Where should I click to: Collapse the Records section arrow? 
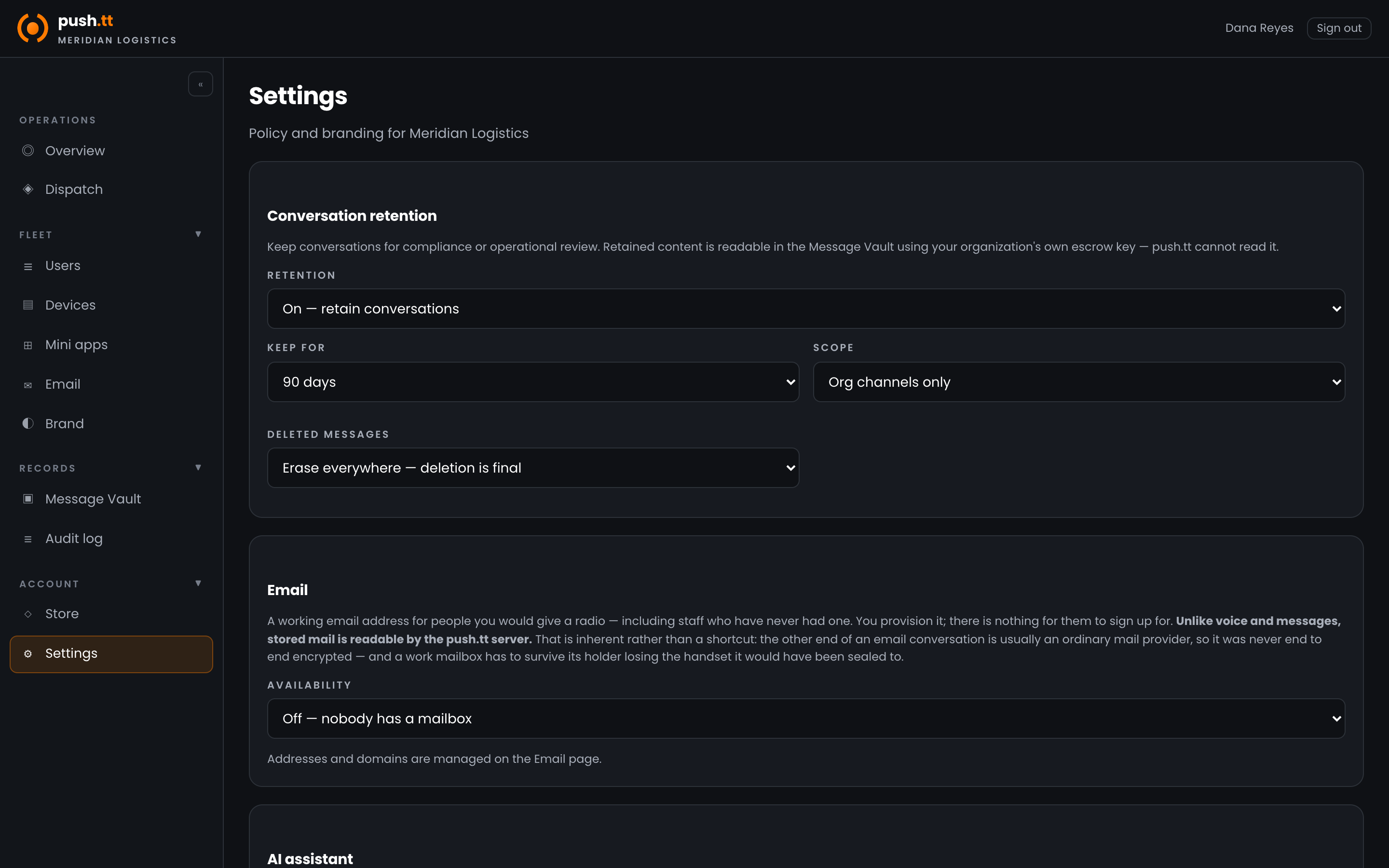[198, 468]
